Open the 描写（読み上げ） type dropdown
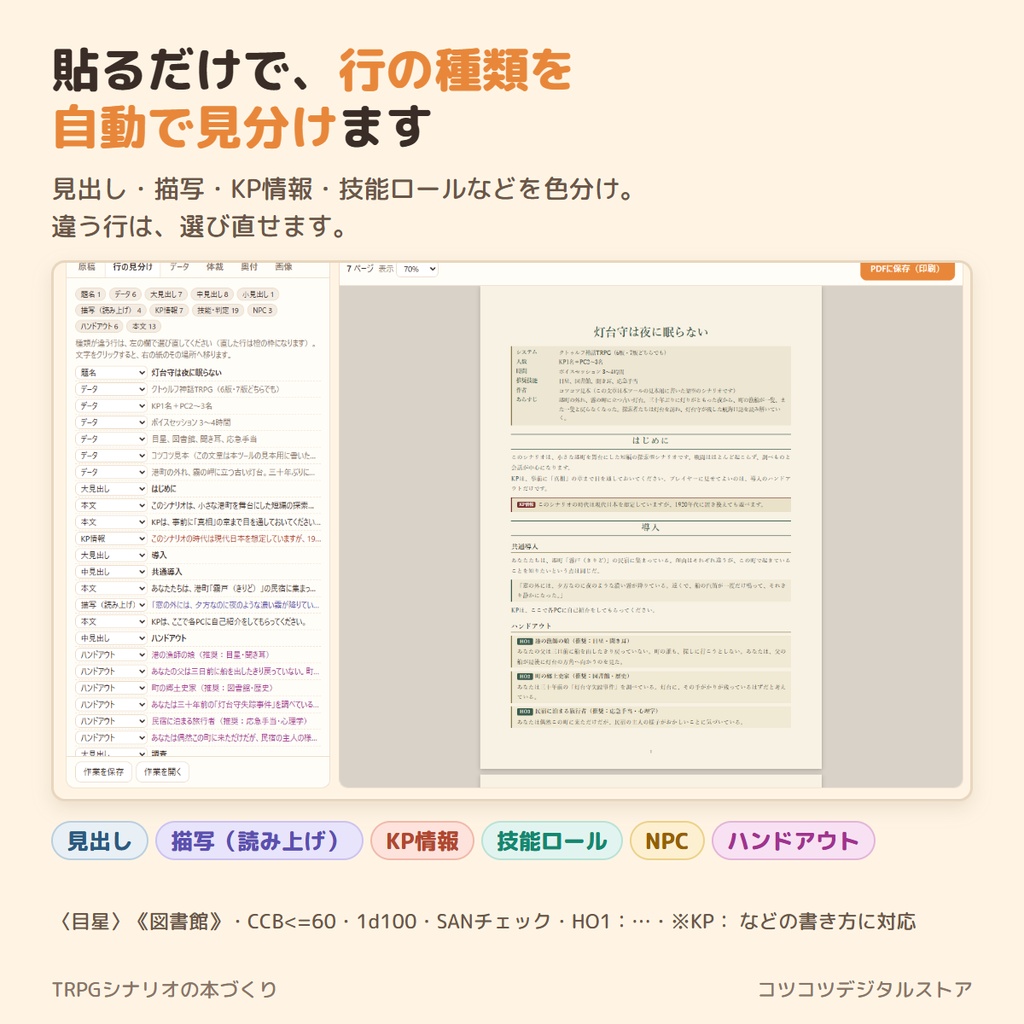Image resolution: width=1024 pixels, height=1024 pixels. (112, 605)
